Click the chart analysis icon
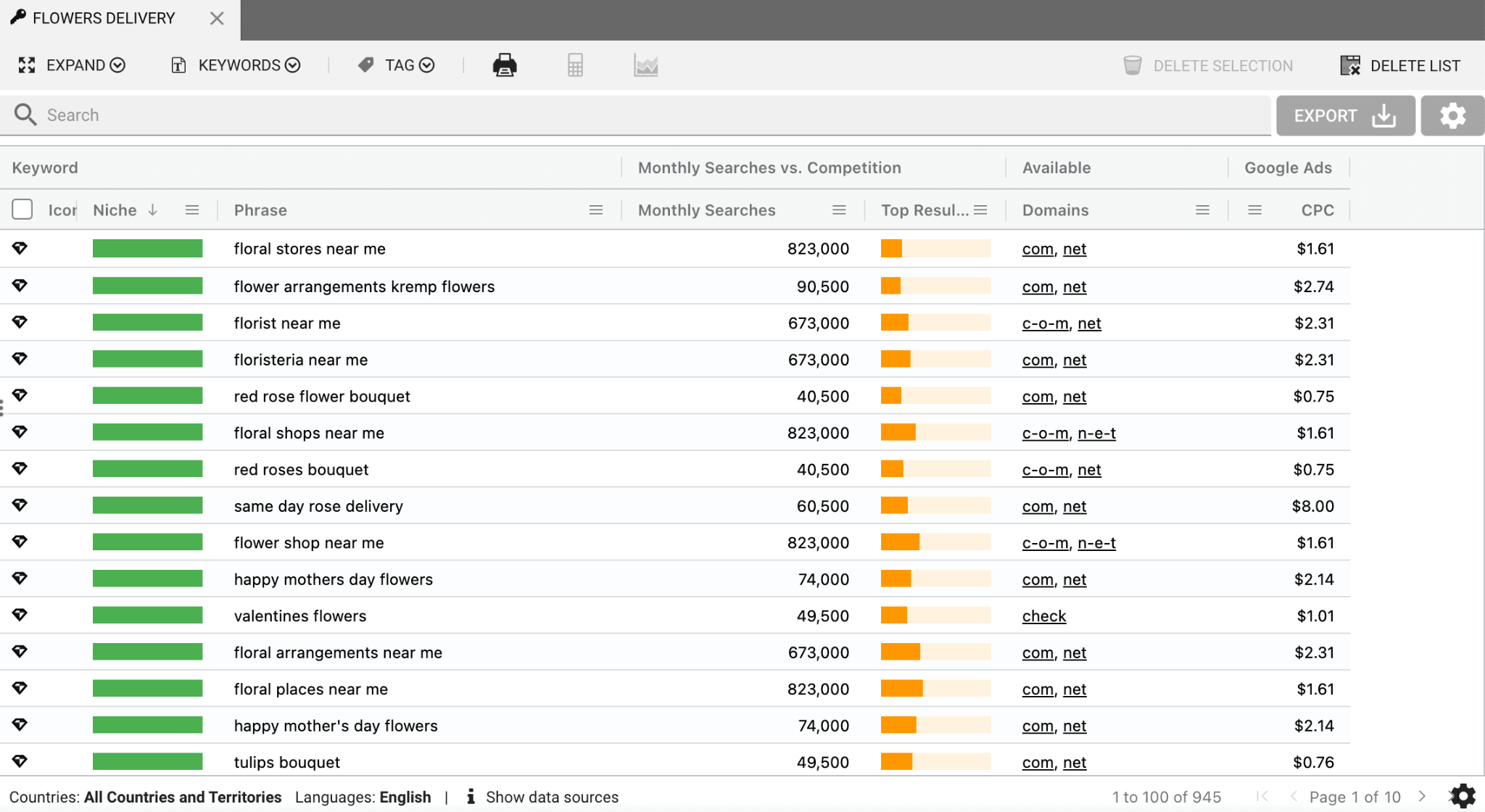Screen dimensions: 1485x812 point(645,65)
